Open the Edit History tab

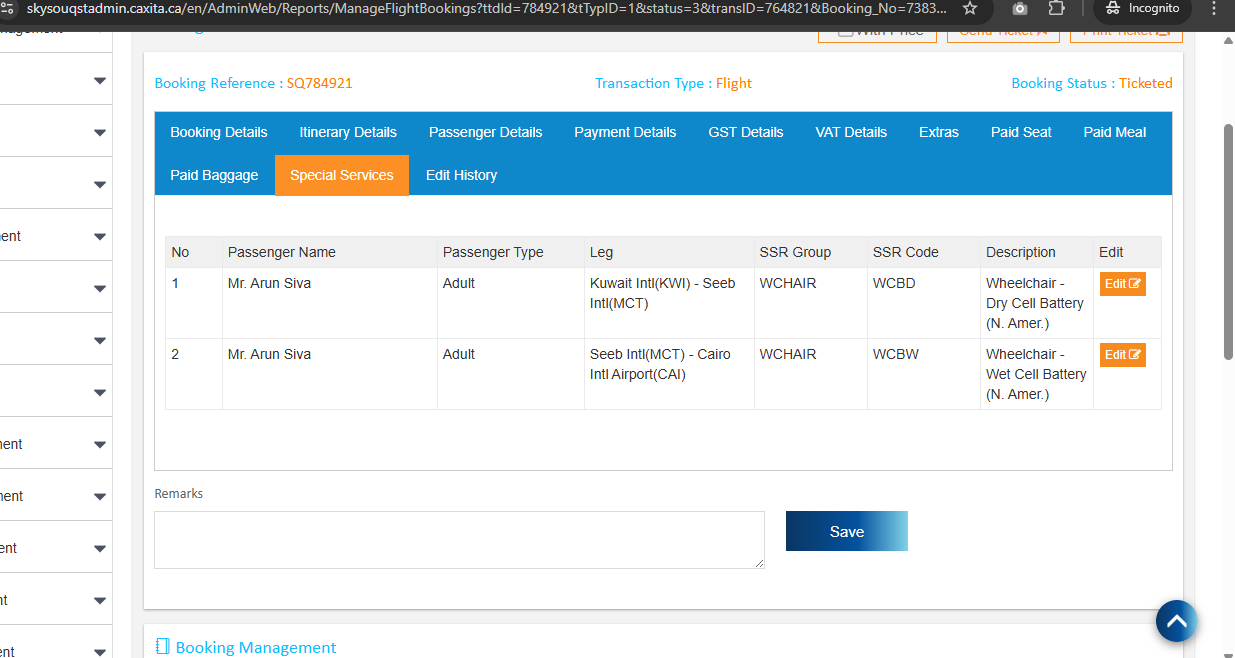[461, 175]
